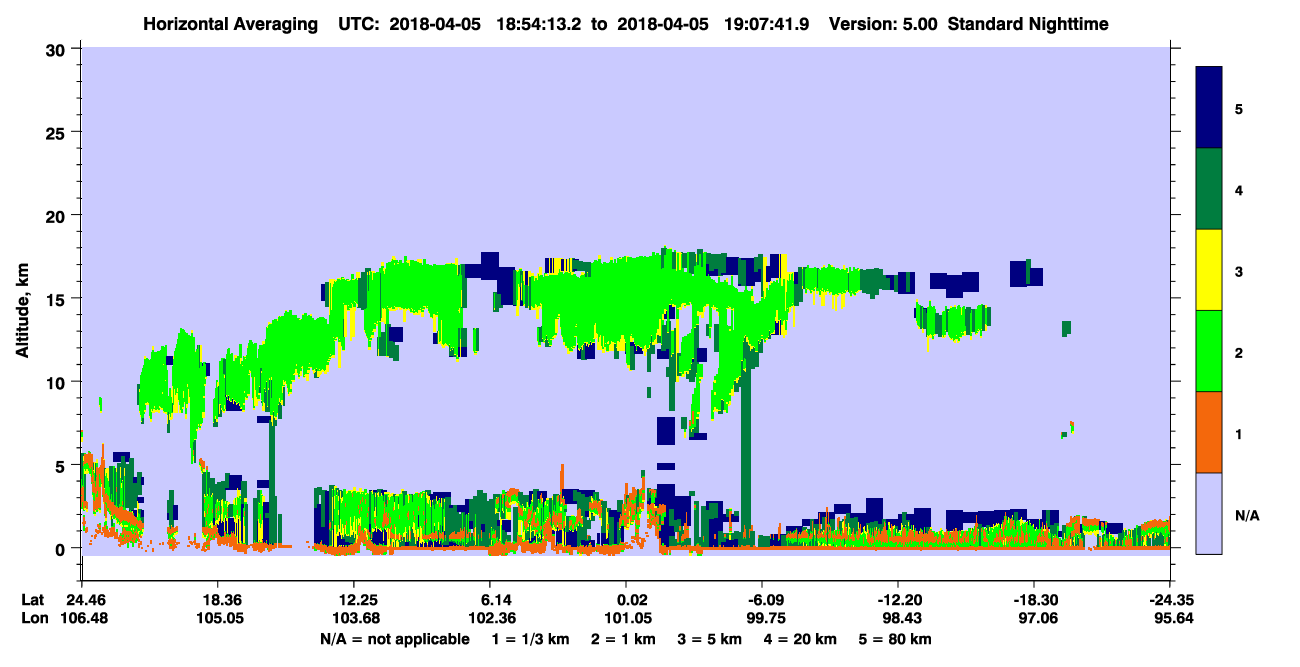This screenshot has height=667, width=1300.
Task: Click the legend text '5 = 80 km'
Action: point(897,639)
